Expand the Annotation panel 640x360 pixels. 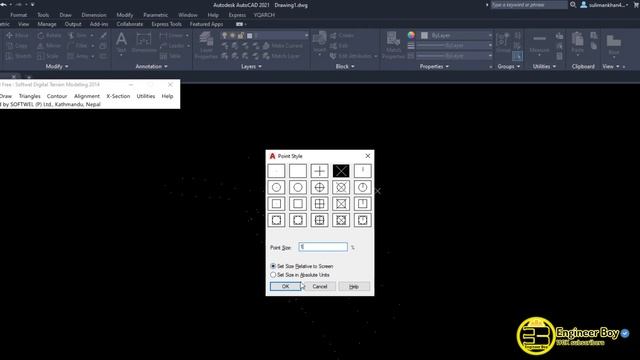151,66
